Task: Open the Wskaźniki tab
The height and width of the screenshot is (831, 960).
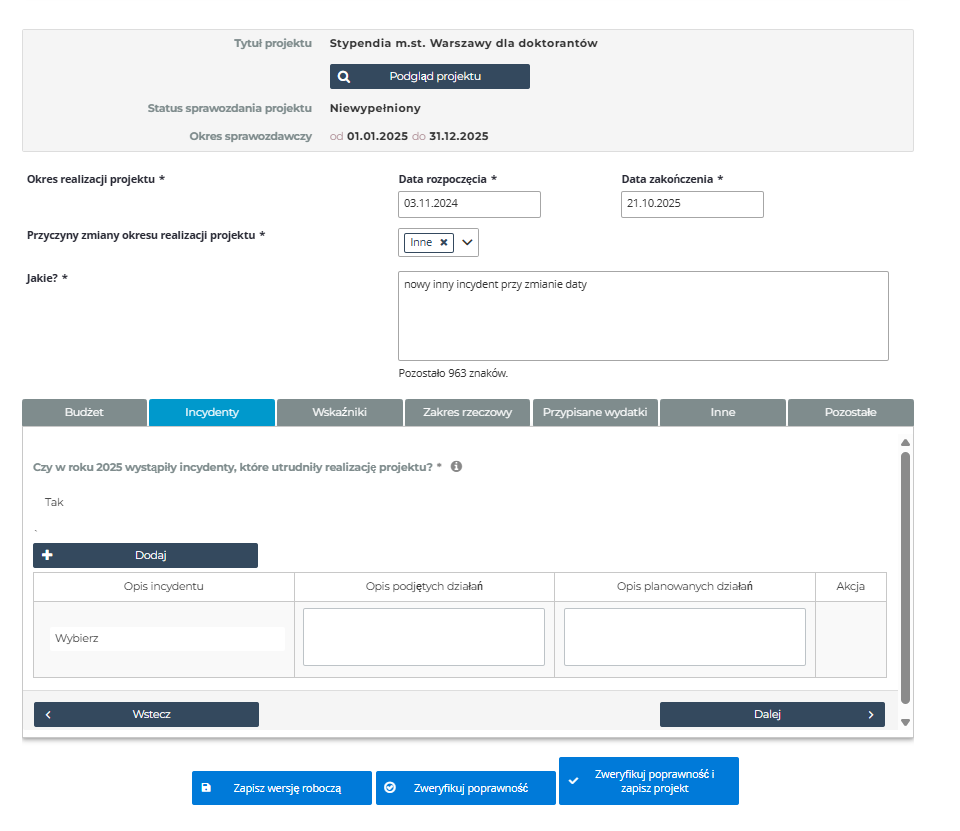Action: click(x=339, y=412)
